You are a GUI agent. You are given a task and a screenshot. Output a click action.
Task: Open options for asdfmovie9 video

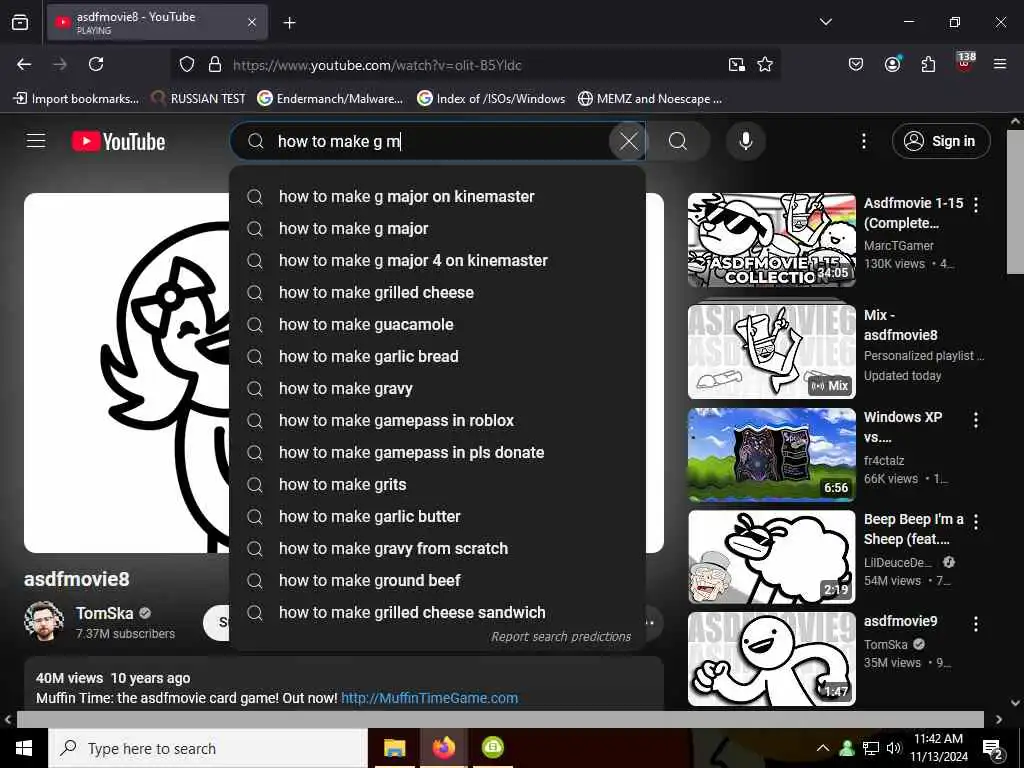coord(976,624)
